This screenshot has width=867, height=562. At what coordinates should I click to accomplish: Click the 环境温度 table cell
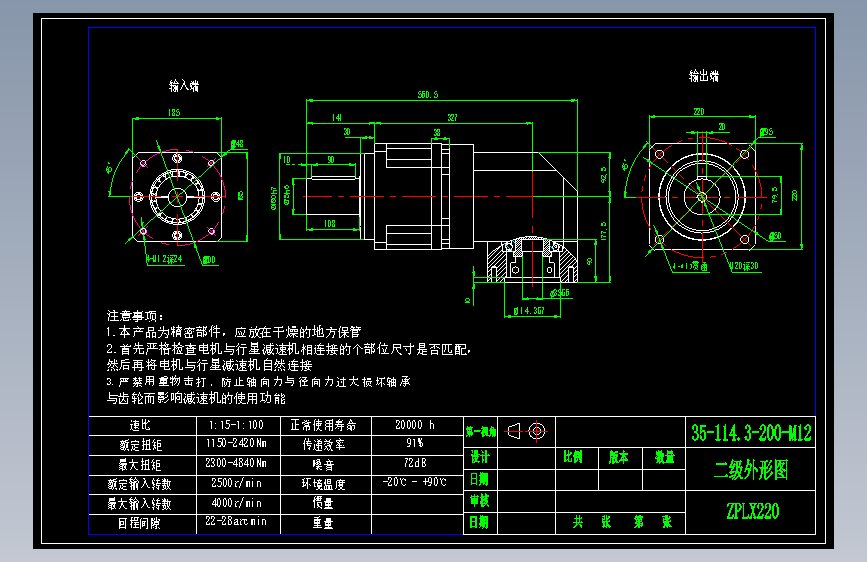326,485
